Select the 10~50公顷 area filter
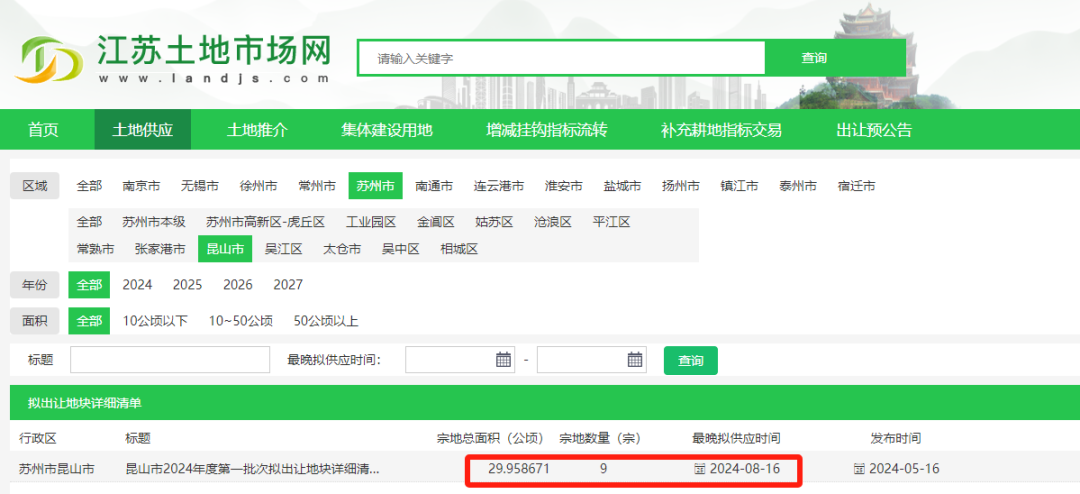This screenshot has height=494, width=1080. pyautogui.click(x=240, y=321)
